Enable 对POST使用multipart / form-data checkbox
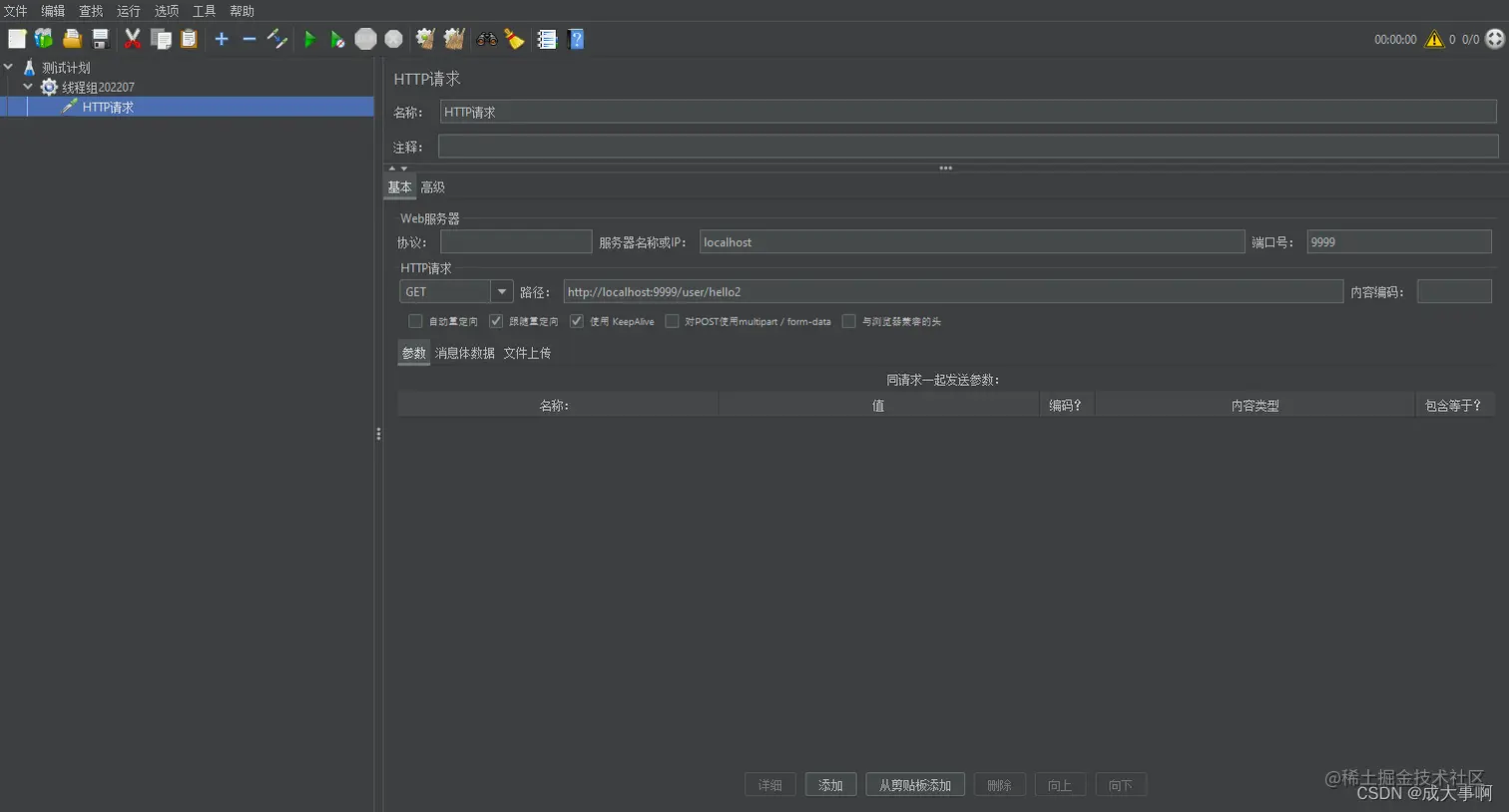This screenshot has width=1509, height=812. pos(672,321)
